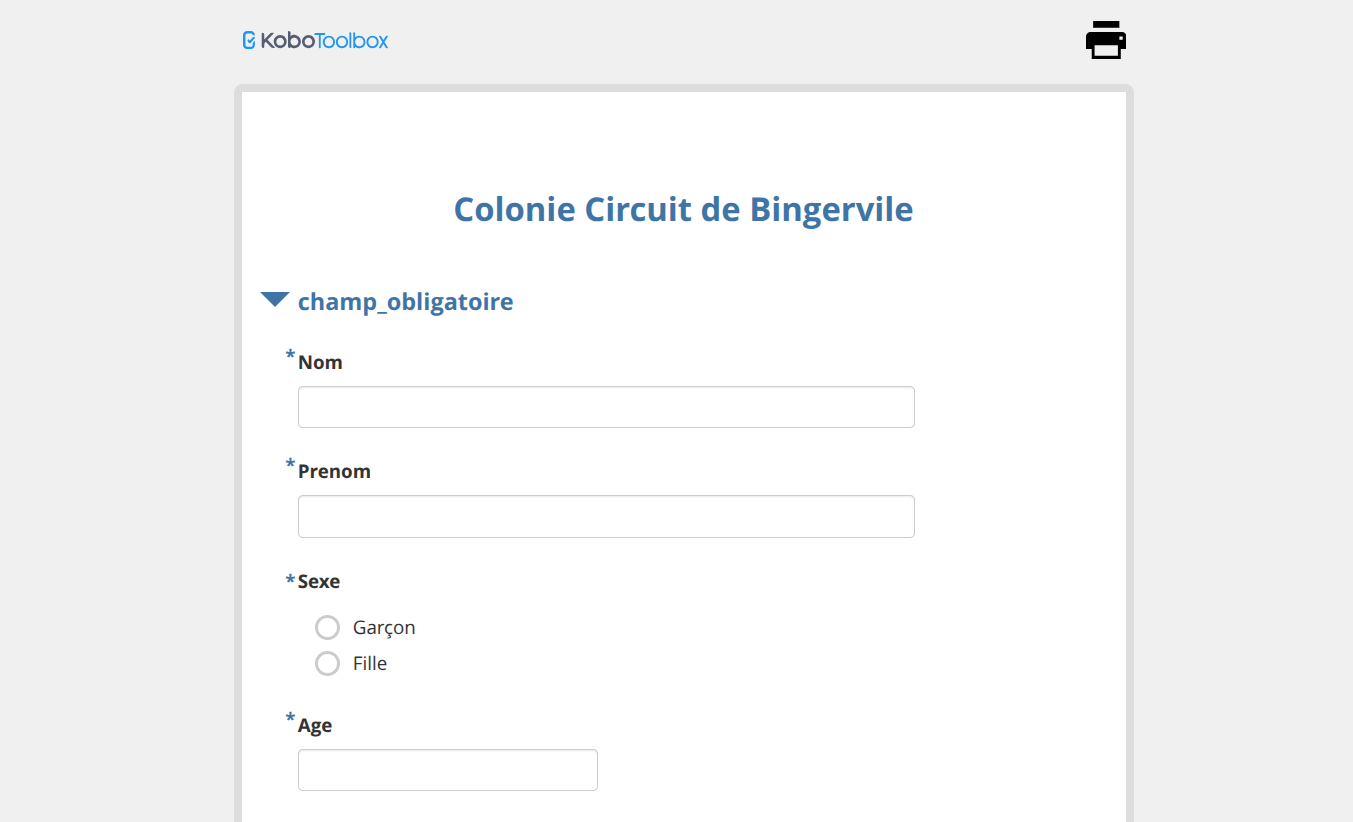This screenshot has height=822, width=1353.
Task: Collapse the champ_obligatoire group triangle
Action: click(x=275, y=300)
